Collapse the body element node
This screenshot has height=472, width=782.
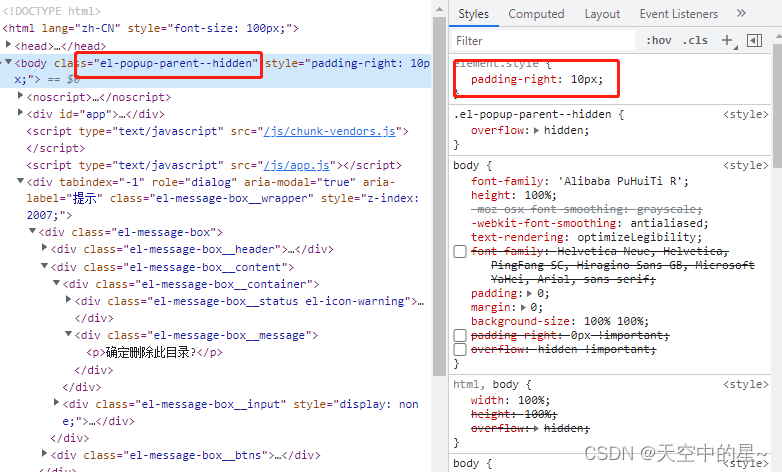pos(8,62)
